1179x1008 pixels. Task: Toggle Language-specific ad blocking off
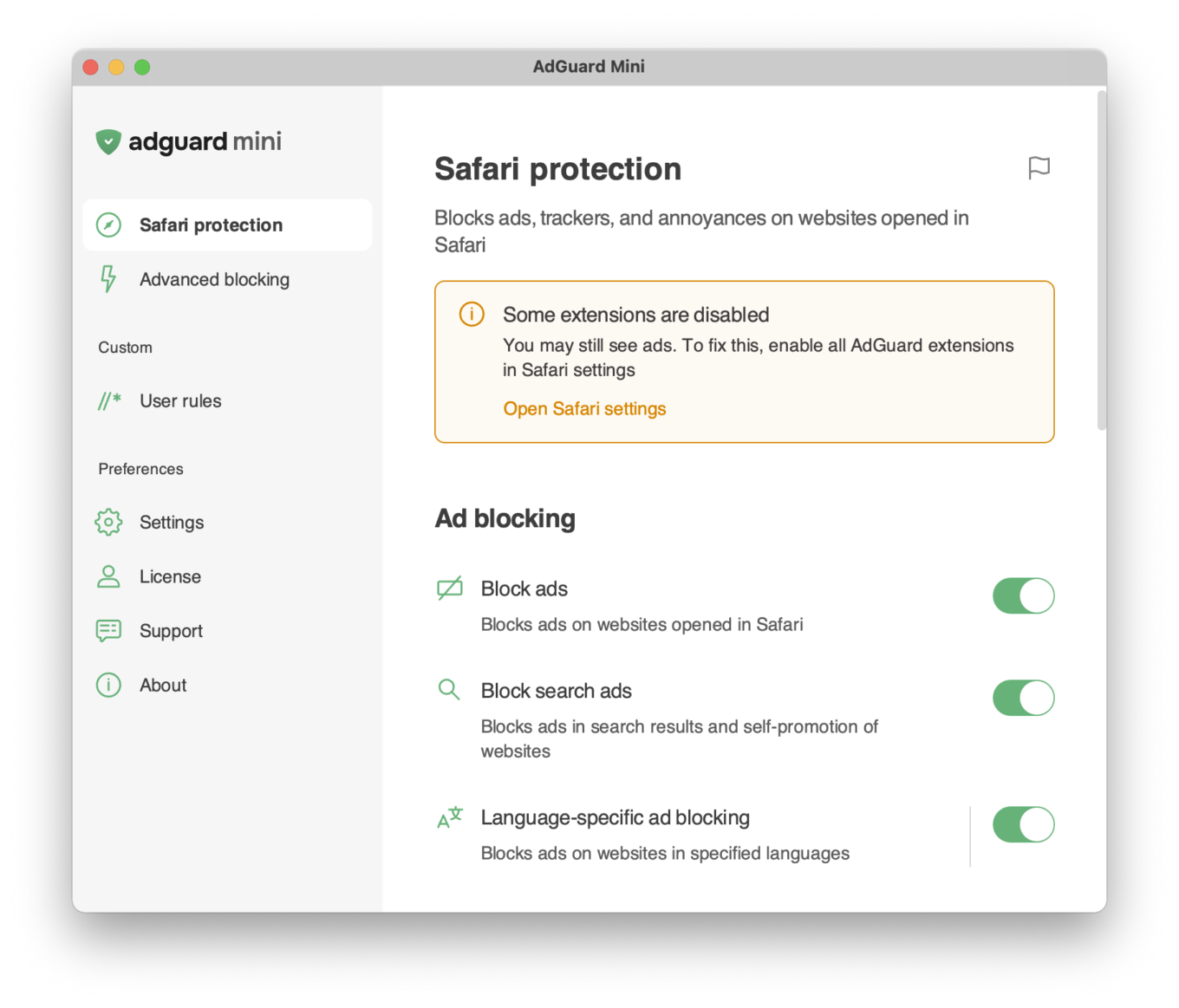1023,824
